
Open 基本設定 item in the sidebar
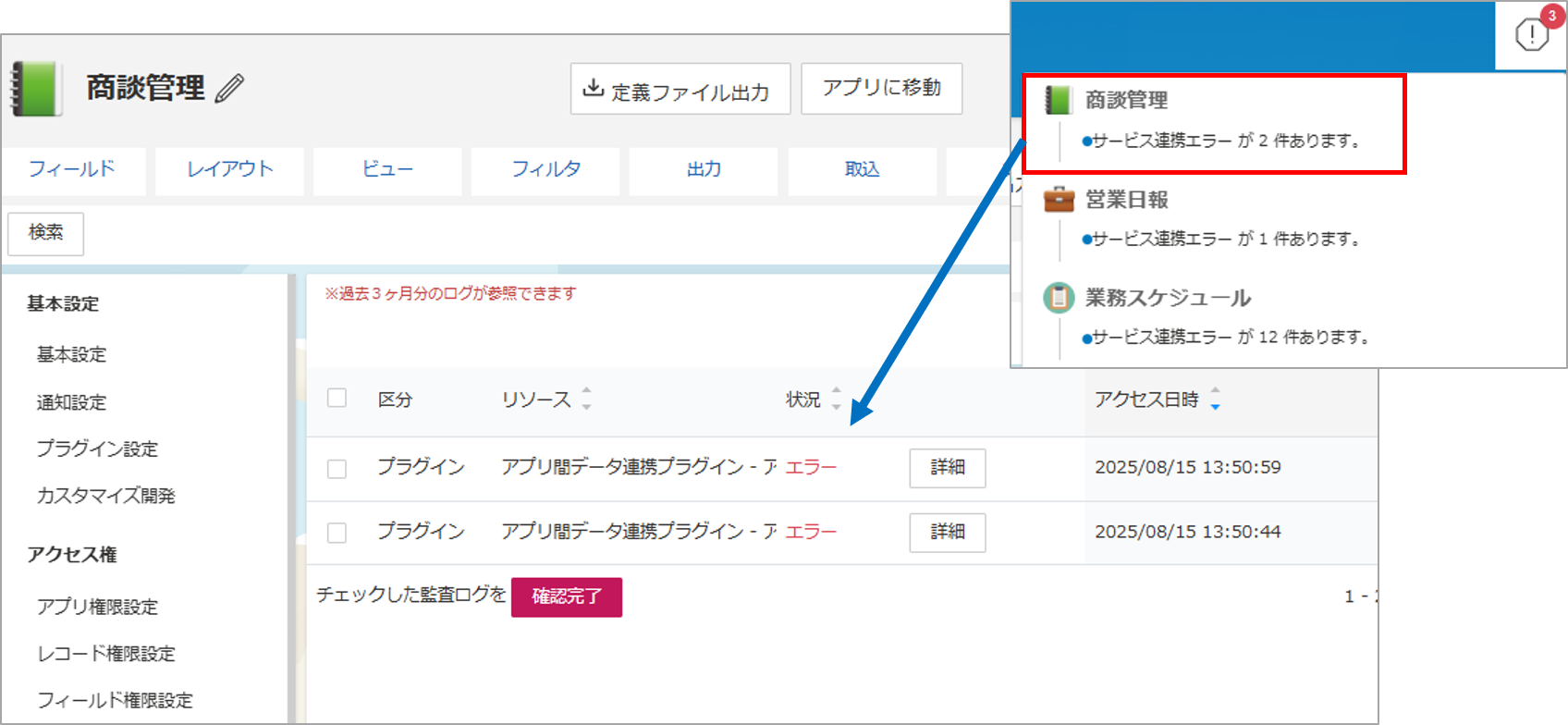click(x=71, y=355)
